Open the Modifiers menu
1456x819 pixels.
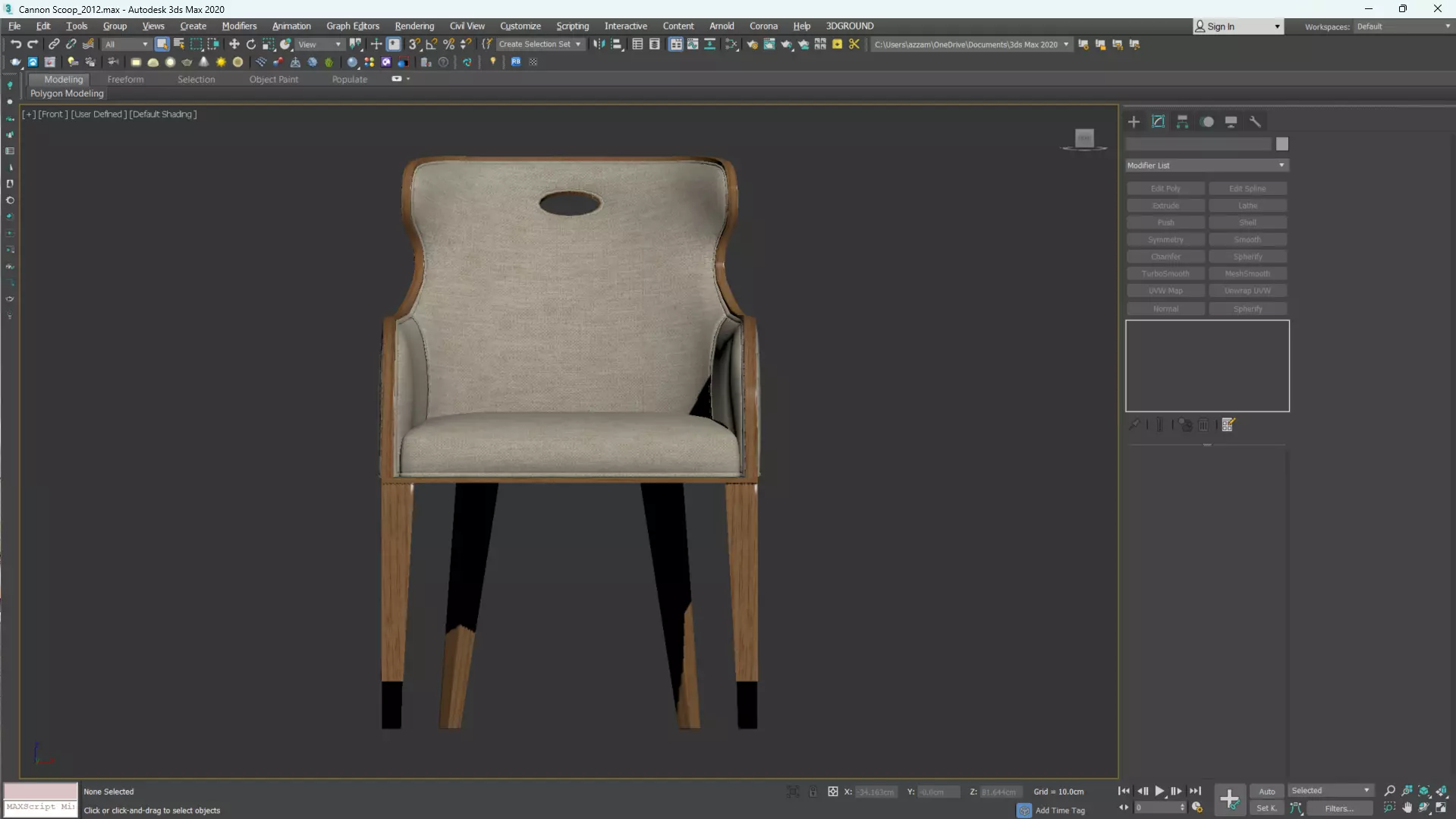click(239, 26)
